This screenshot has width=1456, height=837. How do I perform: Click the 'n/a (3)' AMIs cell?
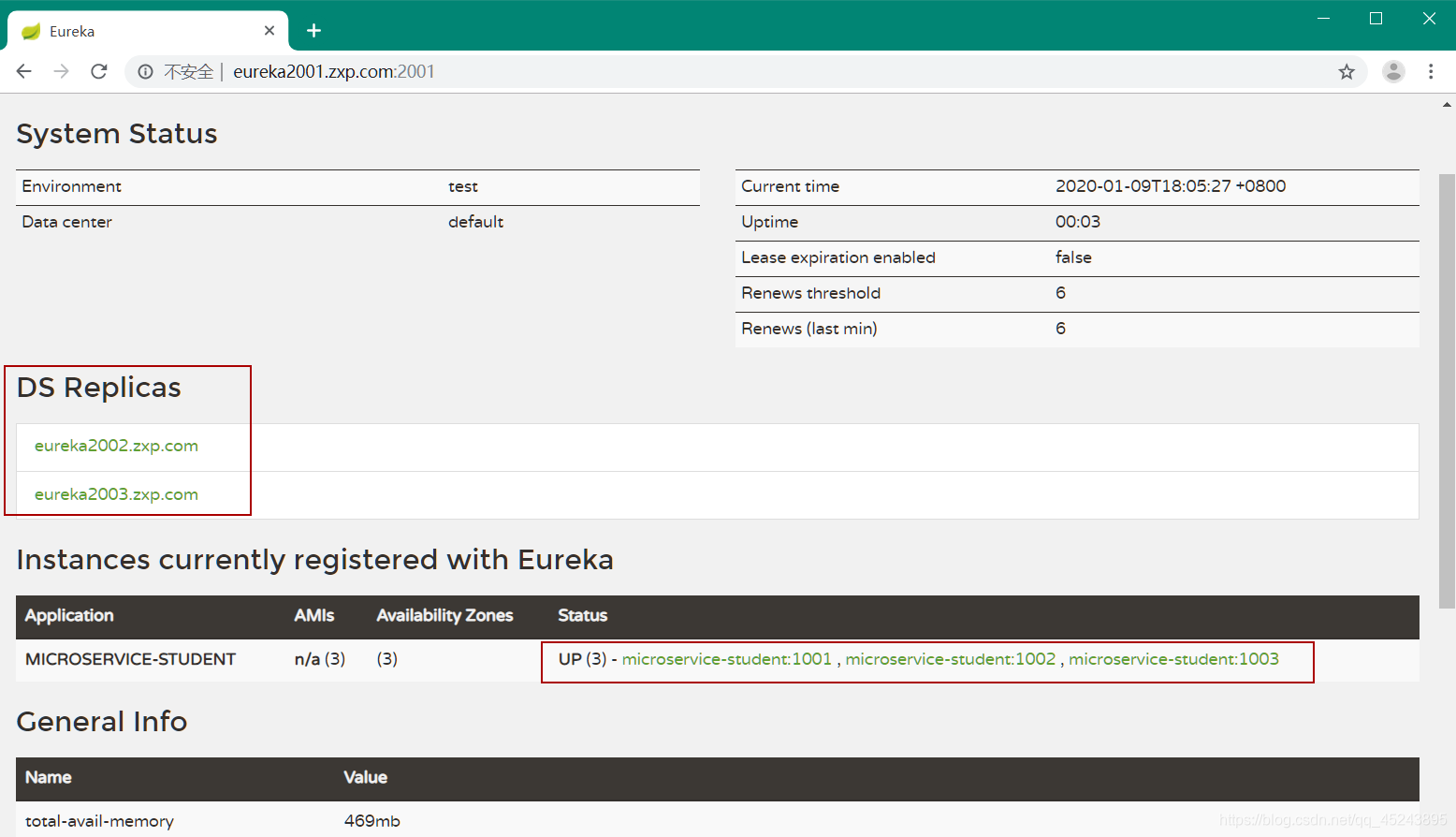(x=320, y=659)
